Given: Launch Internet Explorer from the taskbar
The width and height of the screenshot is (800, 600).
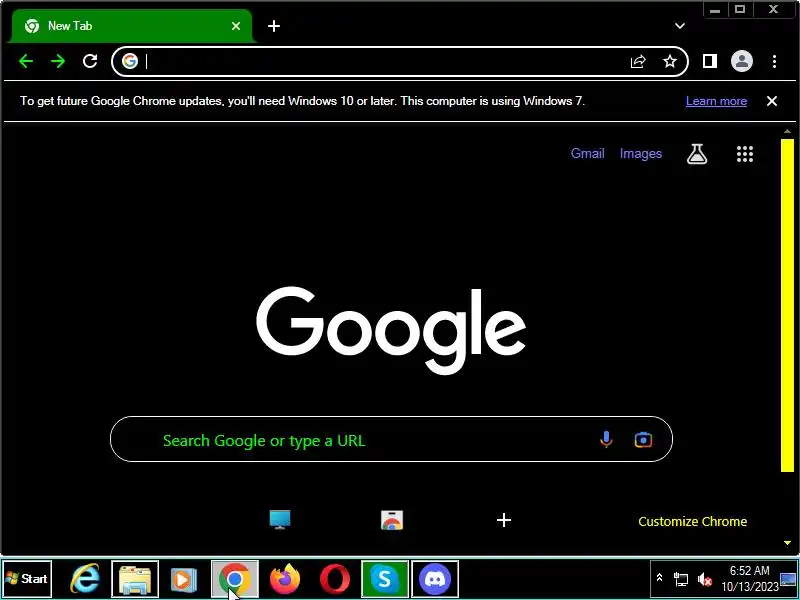Looking at the screenshot, I should tap(85, 579).
